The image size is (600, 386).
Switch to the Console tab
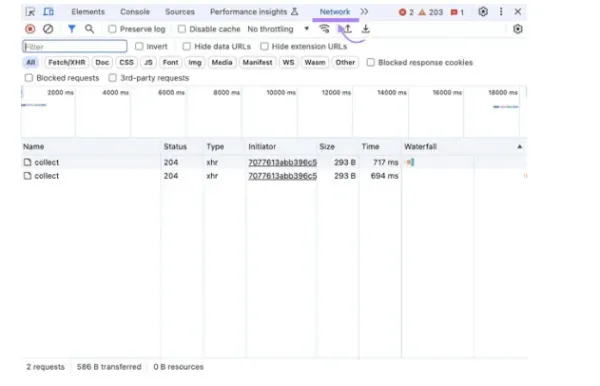(x=135, y=12)
